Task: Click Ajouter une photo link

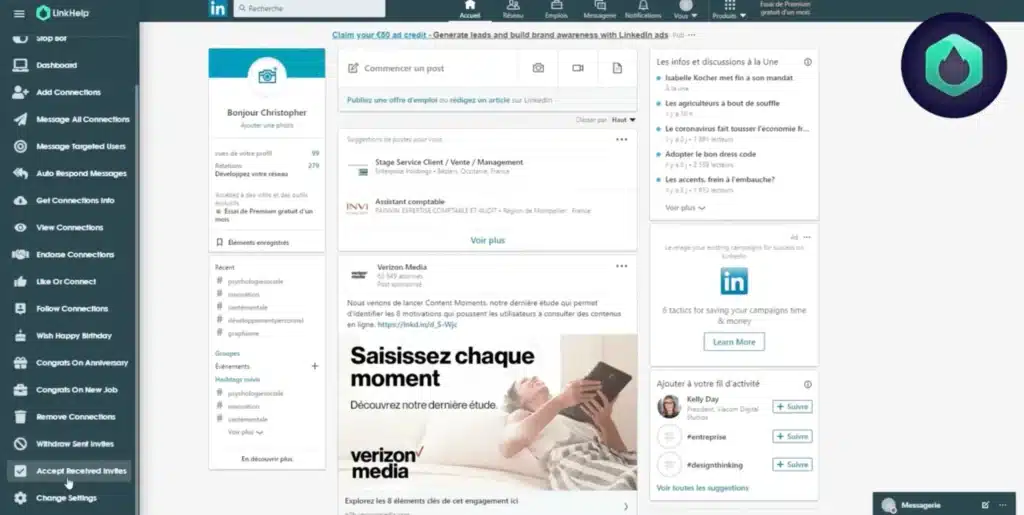Action: point(267,125)
